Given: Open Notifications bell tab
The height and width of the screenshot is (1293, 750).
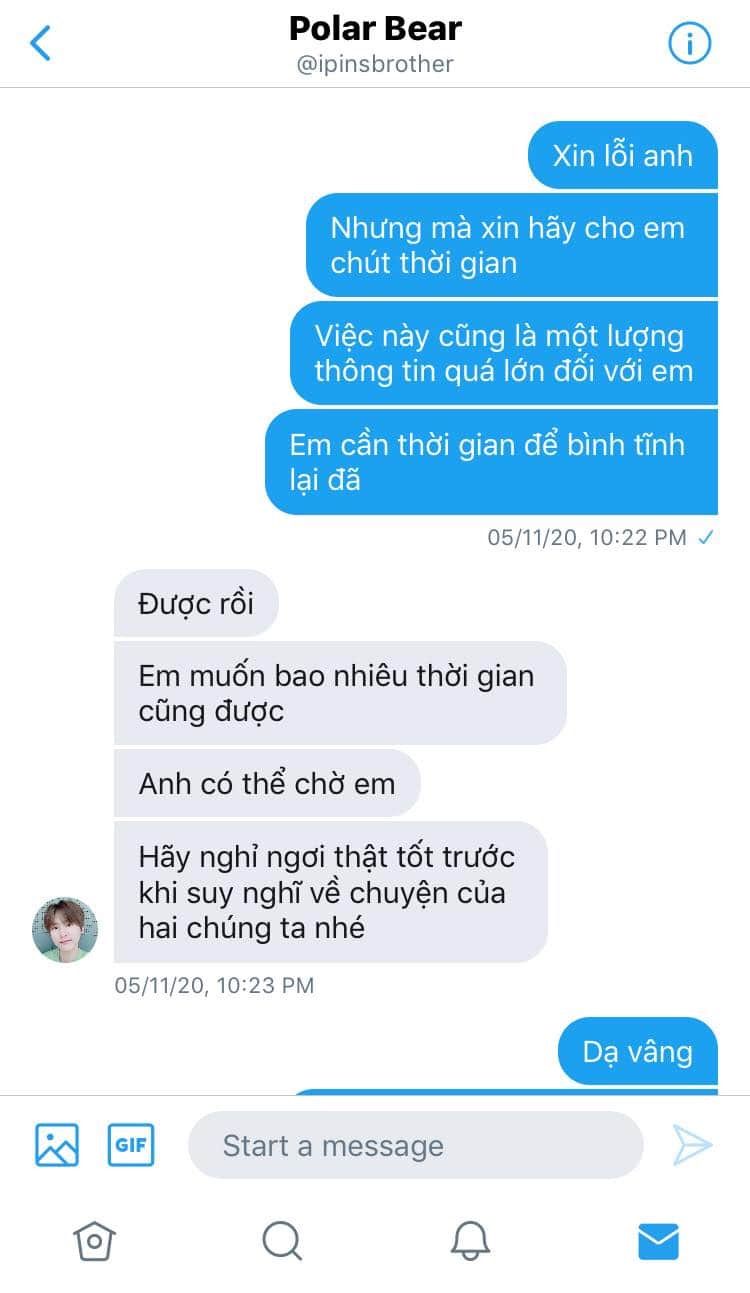Looking at the screenshot, I should (470, 1241).
